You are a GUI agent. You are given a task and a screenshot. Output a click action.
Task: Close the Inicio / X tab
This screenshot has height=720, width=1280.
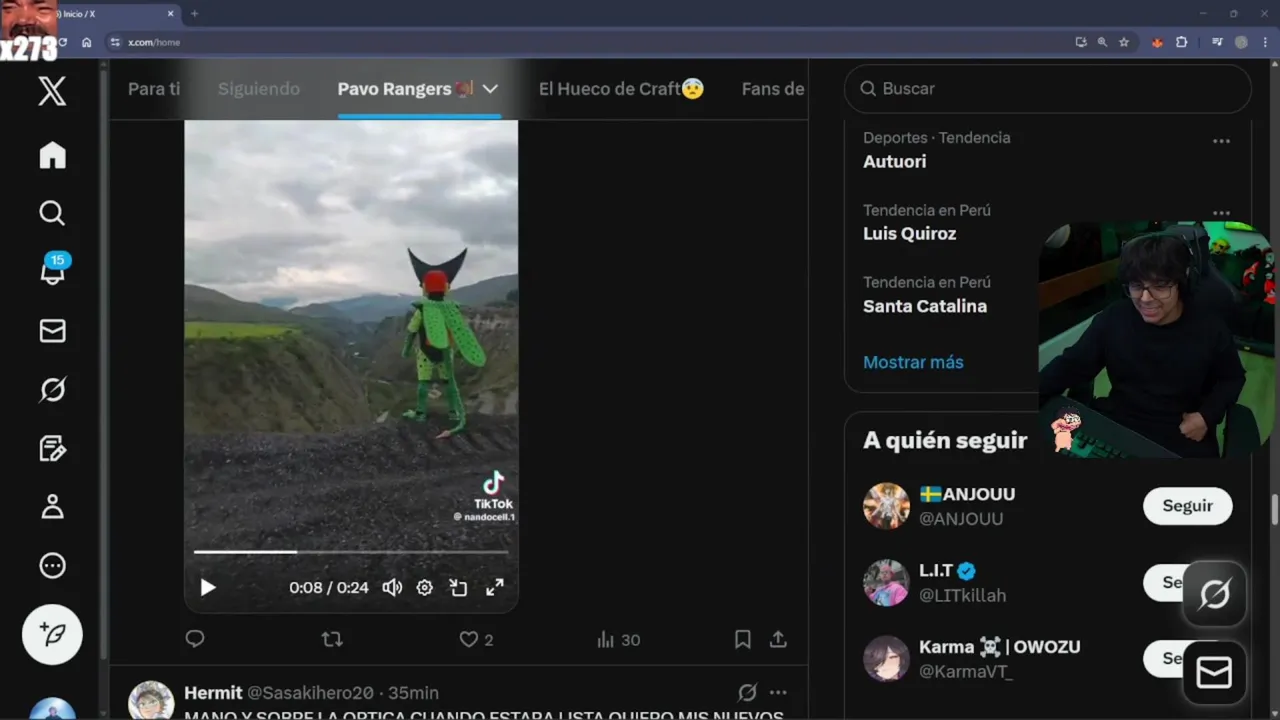(x=171, y=13)
